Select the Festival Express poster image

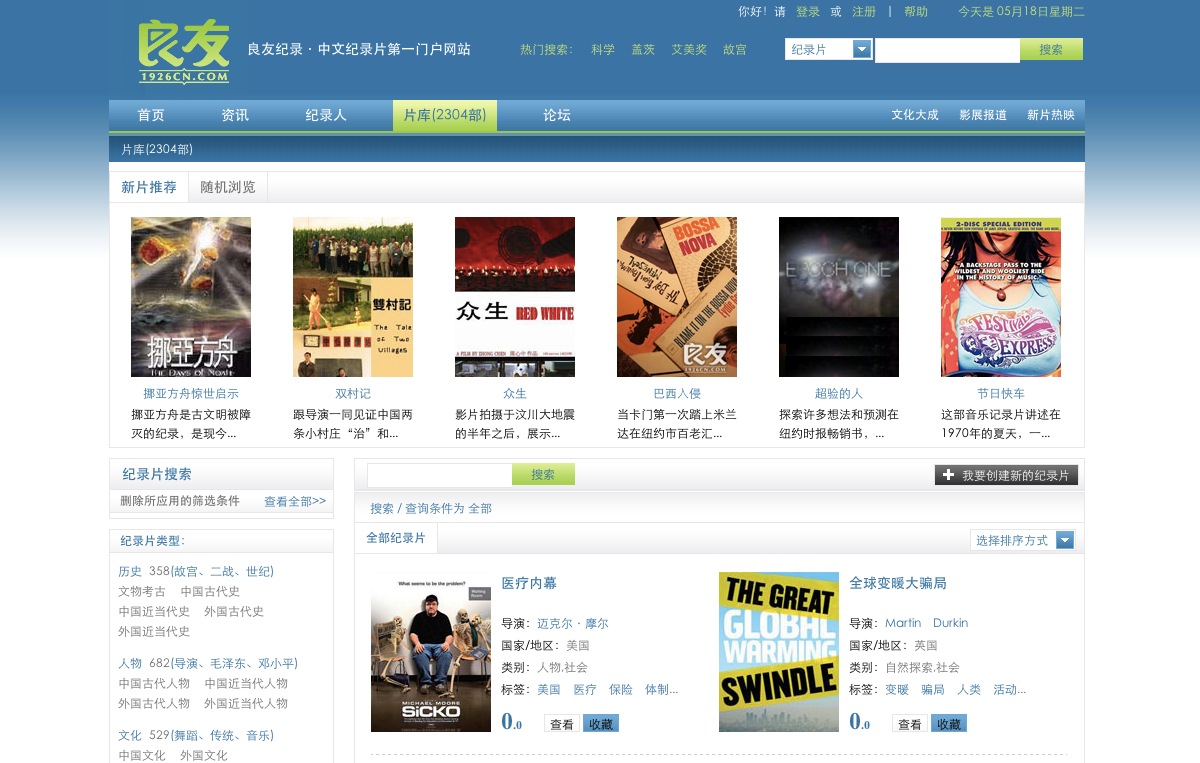tap(1000, 297)
